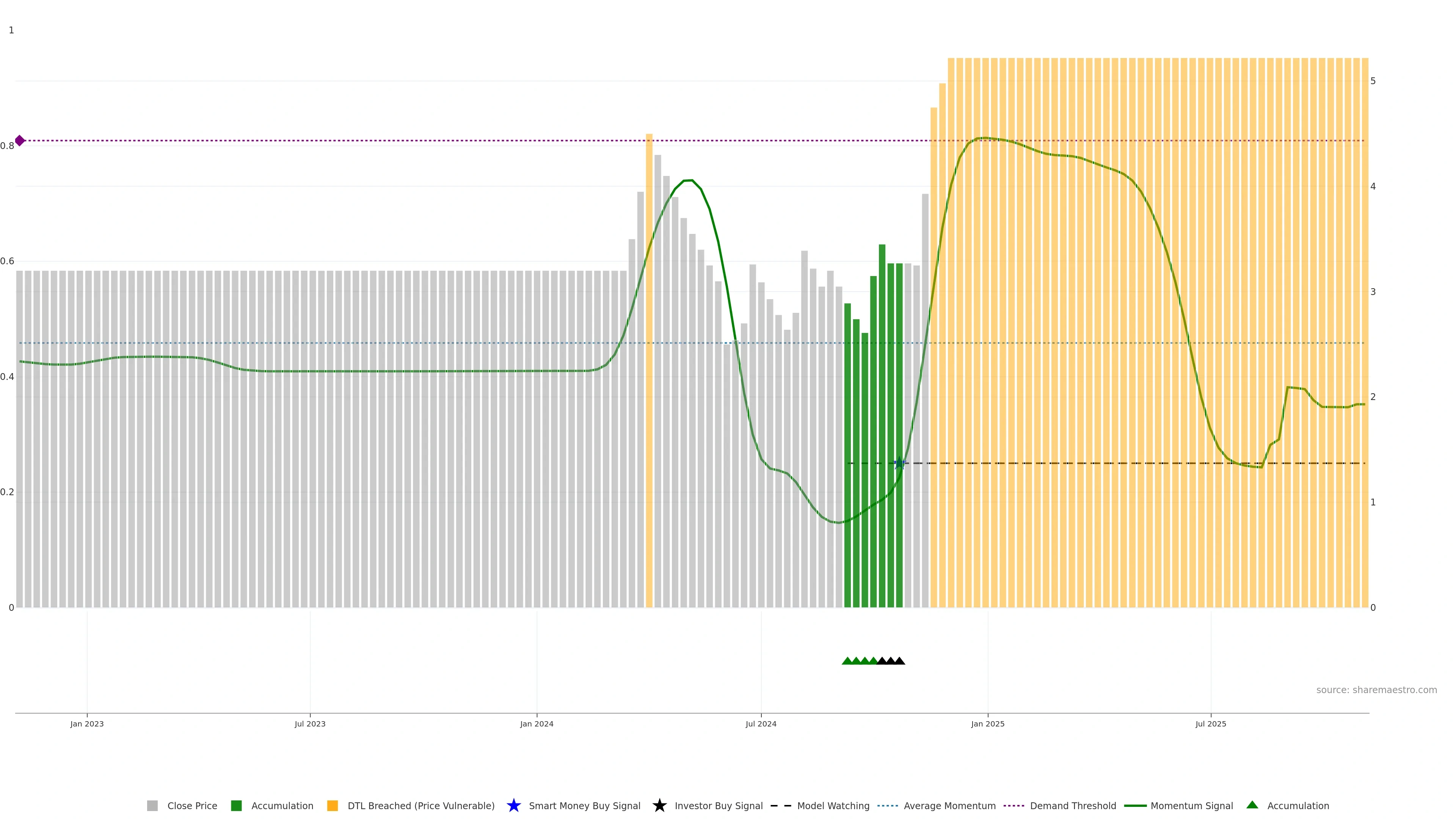Click the Jan 2025 axis label
The image size is (1456, 819).
click(x=987, y=723)
